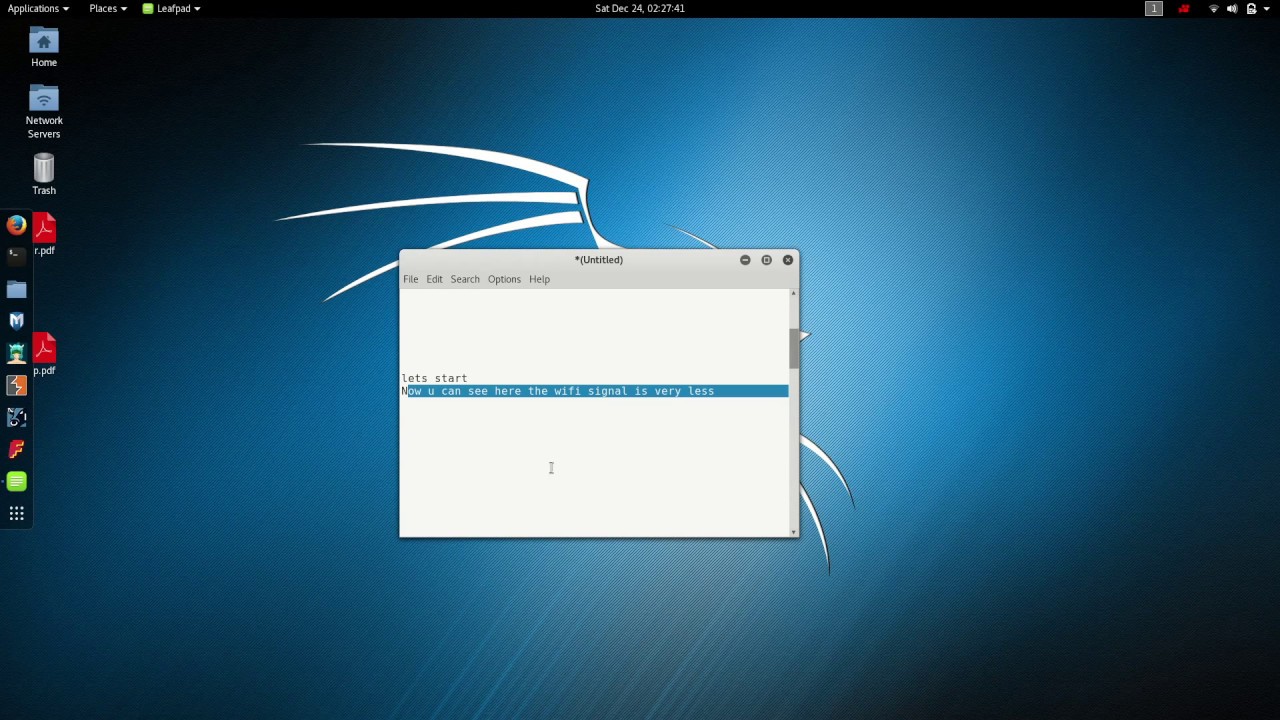Click the battery status icon
Viewport: 1280px width, 720px height.
(1251, 8)
